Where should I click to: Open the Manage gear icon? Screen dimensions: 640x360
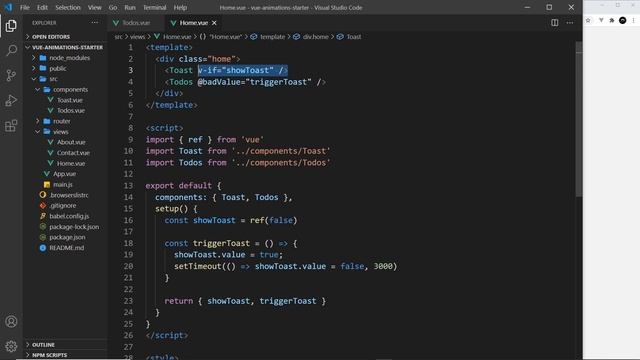click(x=11, y=346)
